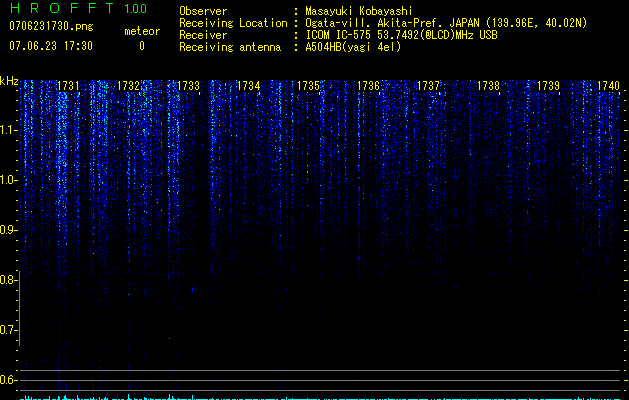Click the kHz axis unit label

(9, 81)
